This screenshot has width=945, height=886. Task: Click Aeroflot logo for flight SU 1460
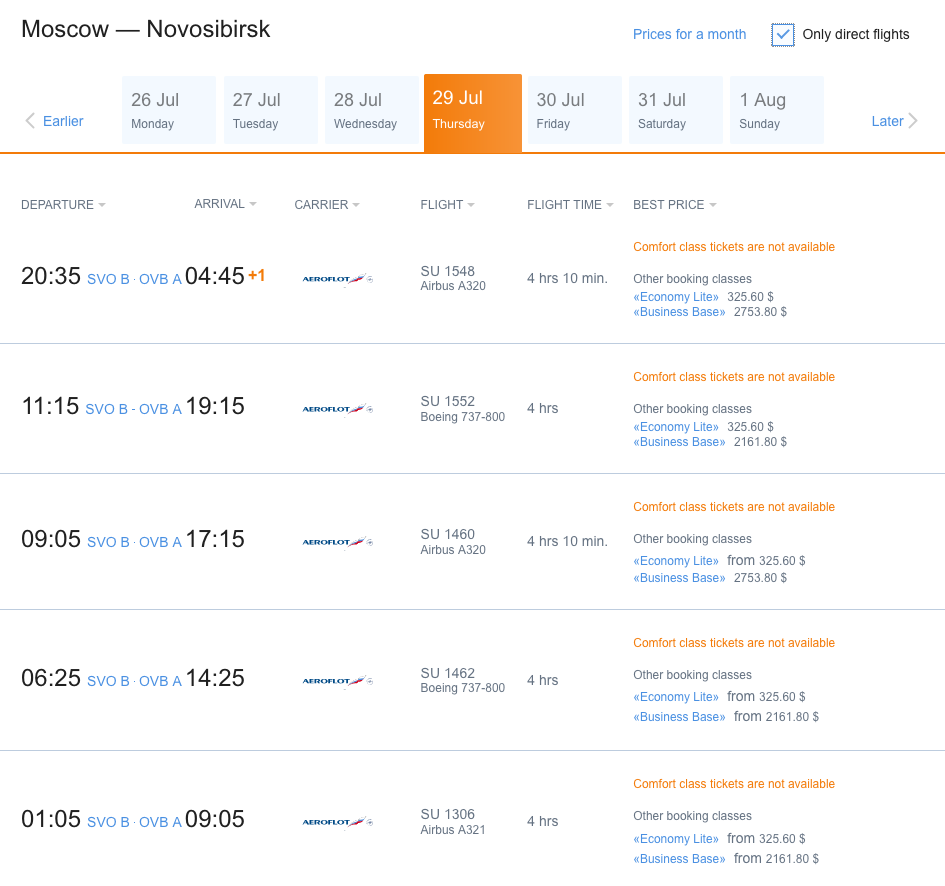pos(338,542)
